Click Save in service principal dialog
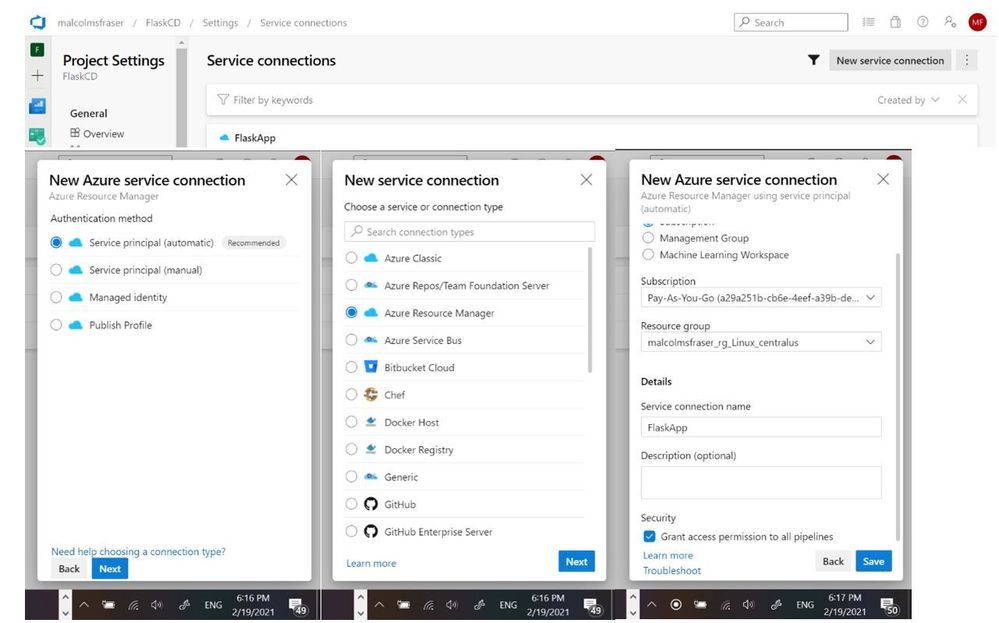Image resolution: width=999 pixels, height=623 pixels. (873, 561)
